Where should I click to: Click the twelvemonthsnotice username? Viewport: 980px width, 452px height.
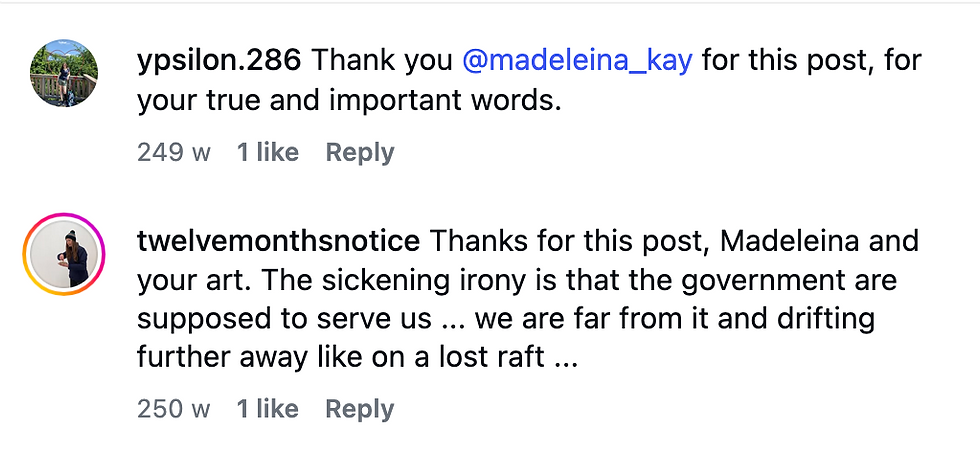tap(278, 241)
